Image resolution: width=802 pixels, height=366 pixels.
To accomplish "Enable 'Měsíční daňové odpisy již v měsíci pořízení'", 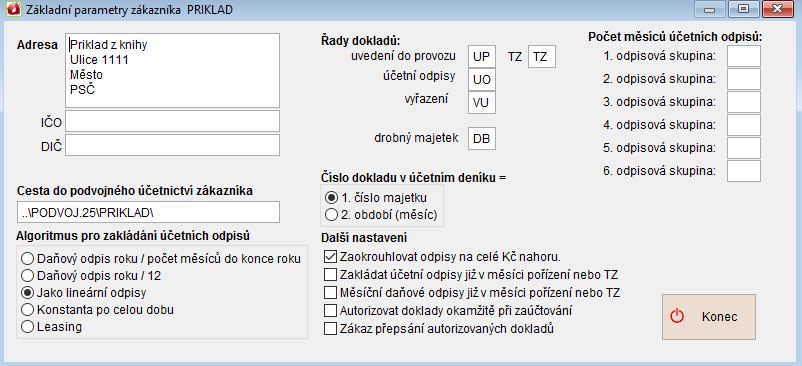I will [330, 292].
